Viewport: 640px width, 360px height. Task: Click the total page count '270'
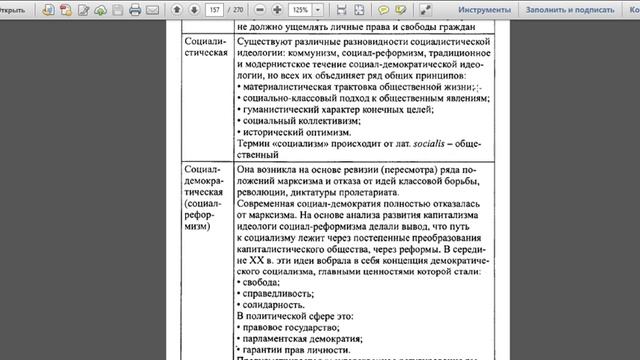(x=238, y=10)
